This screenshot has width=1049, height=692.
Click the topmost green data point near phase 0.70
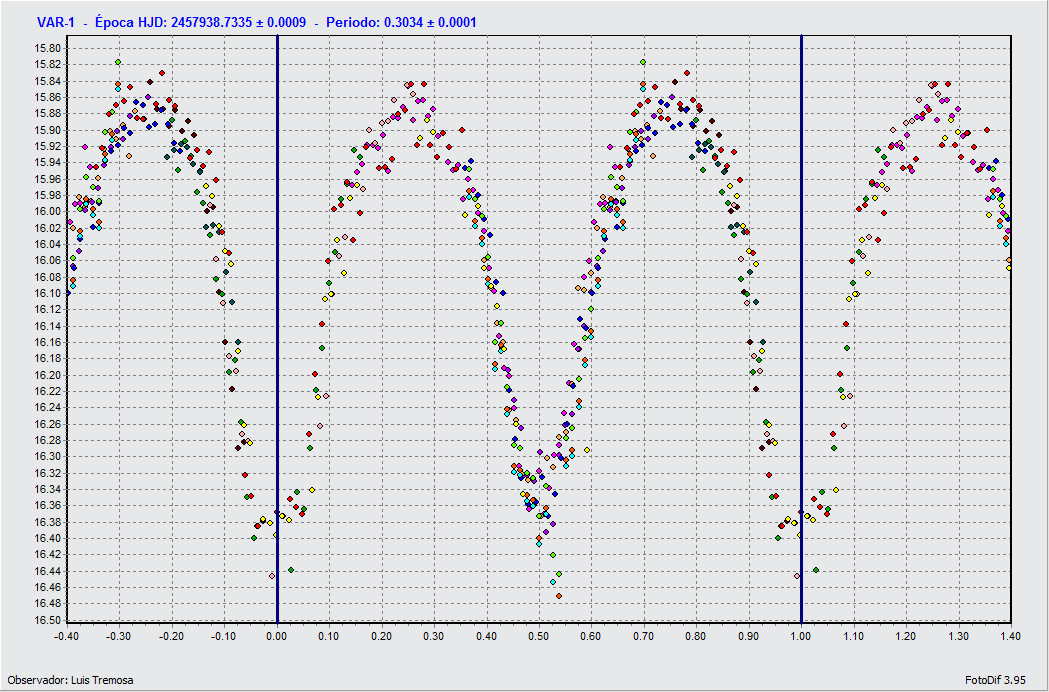(x=643, y=62)
